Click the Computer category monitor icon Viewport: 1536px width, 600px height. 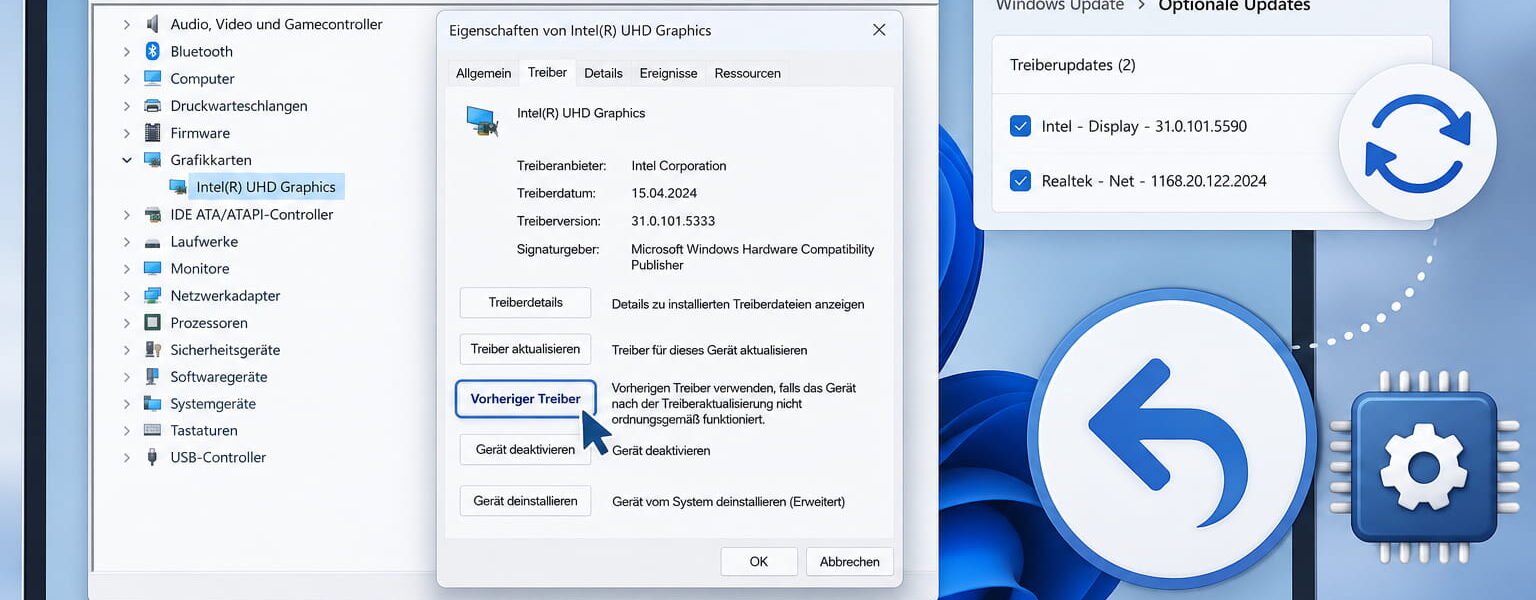(152, 78)
